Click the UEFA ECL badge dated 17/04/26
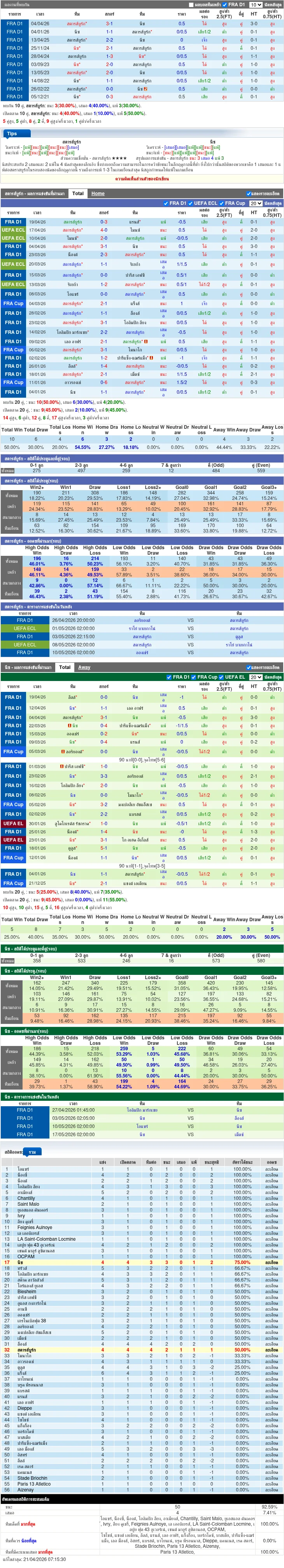This screenshot has width=284, height=1568. pos(13,230)
